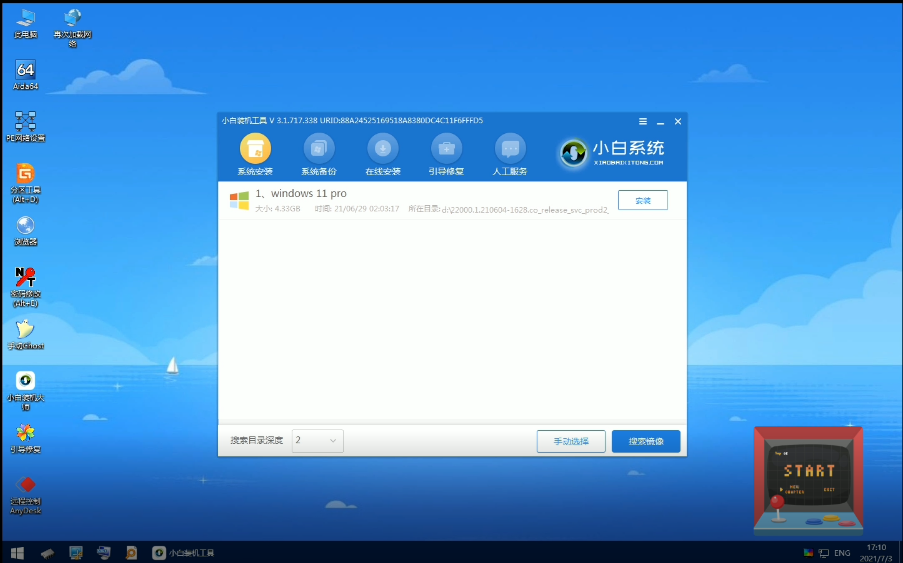Click the 在线安装 online install icon

[383, 153]
